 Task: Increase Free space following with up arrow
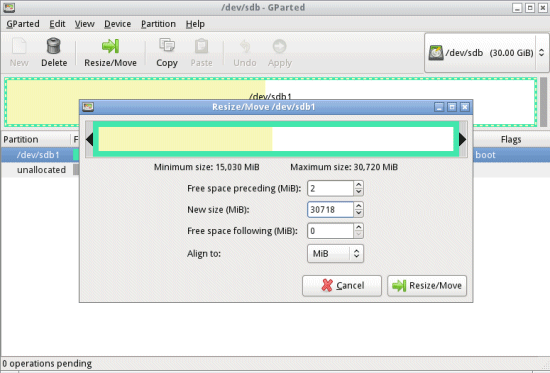(x=358, y=227)
